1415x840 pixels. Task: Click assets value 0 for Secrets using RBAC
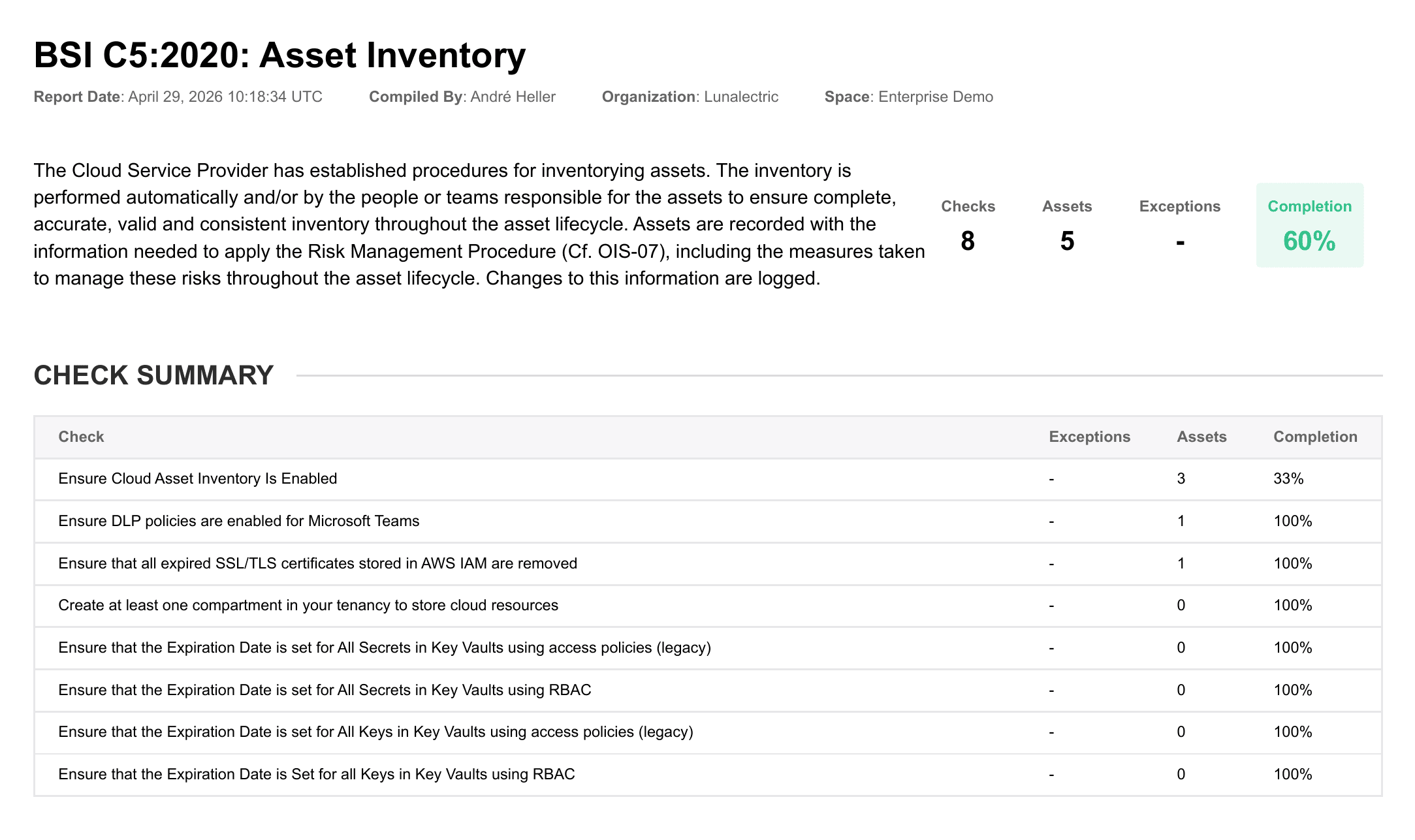click(x=1181, y=690)
